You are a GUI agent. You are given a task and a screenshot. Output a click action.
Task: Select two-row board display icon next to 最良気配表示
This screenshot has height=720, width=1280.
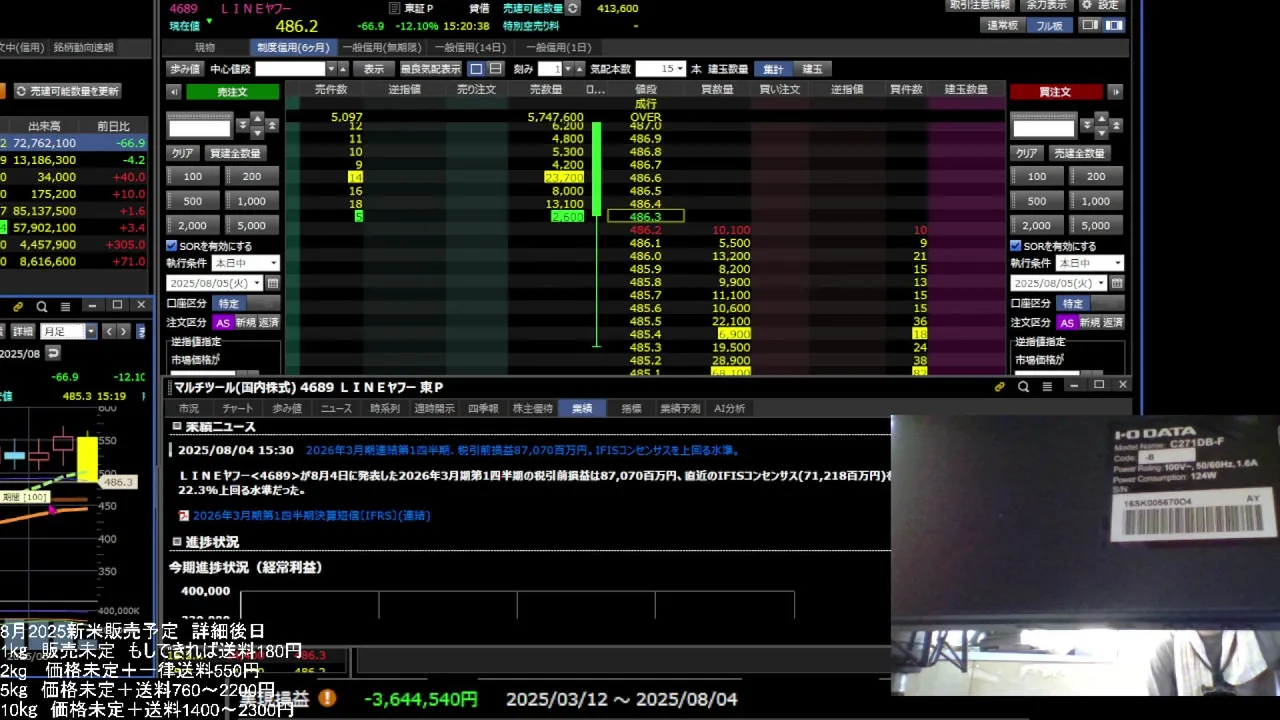coord(495,69)
